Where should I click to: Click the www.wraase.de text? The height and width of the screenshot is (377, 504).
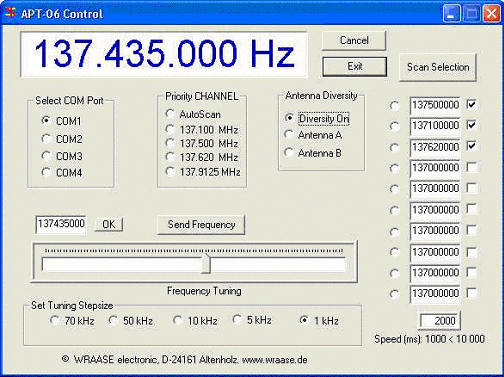click(274, 360)
